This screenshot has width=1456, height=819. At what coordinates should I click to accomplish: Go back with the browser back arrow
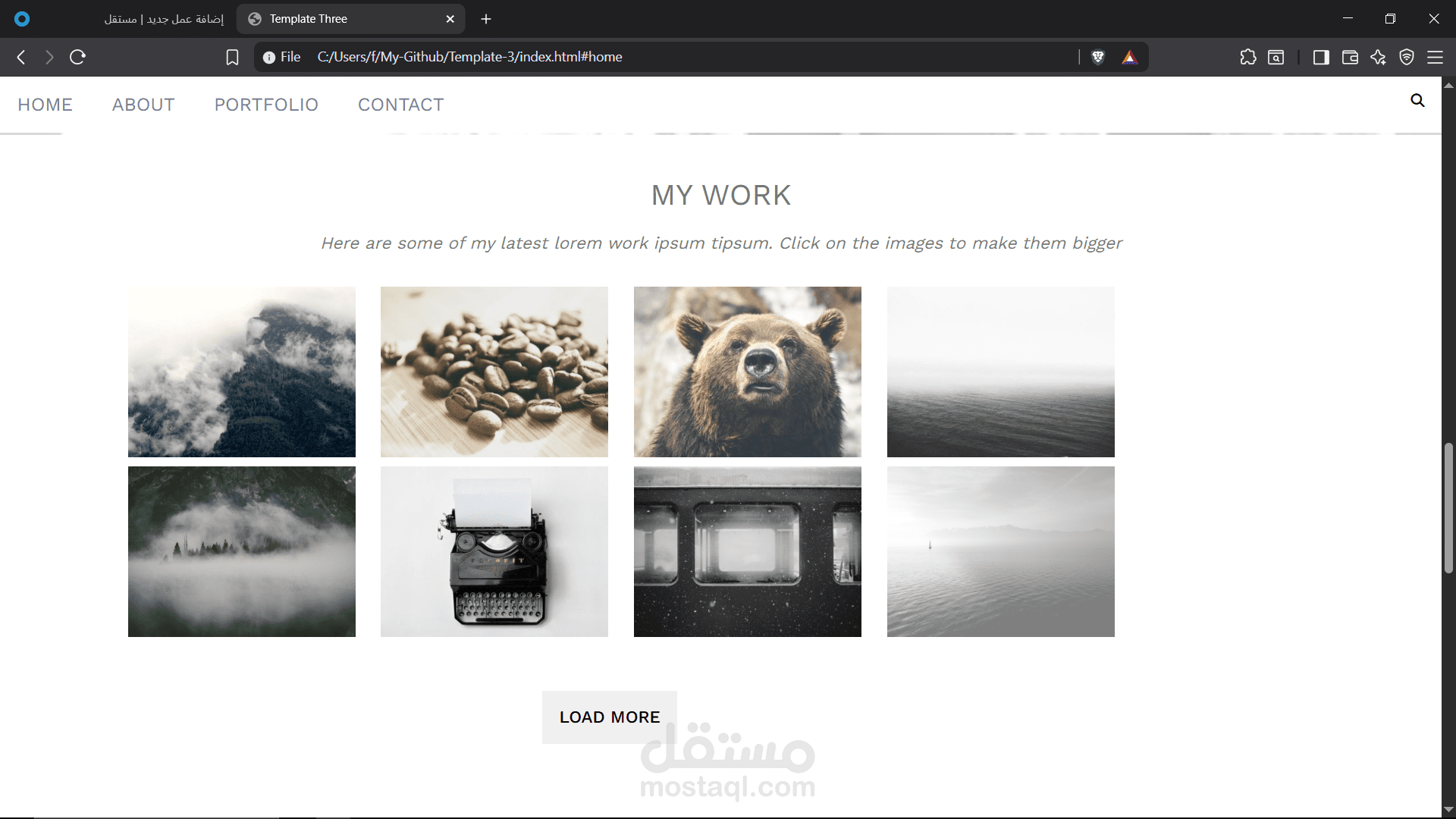[x=21, y=57]
